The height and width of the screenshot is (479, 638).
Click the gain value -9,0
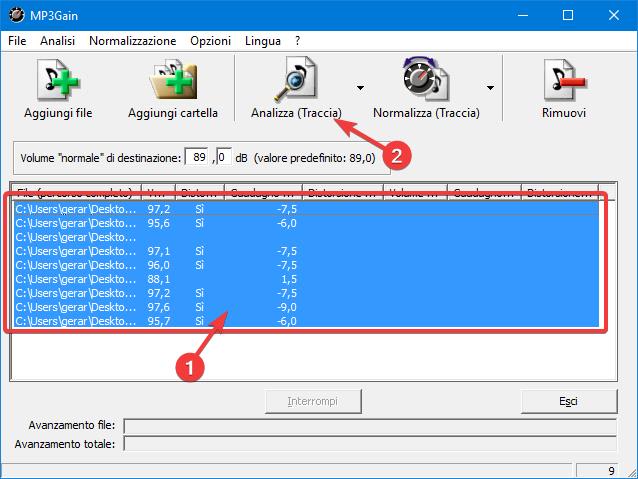[x=287, y=307]
